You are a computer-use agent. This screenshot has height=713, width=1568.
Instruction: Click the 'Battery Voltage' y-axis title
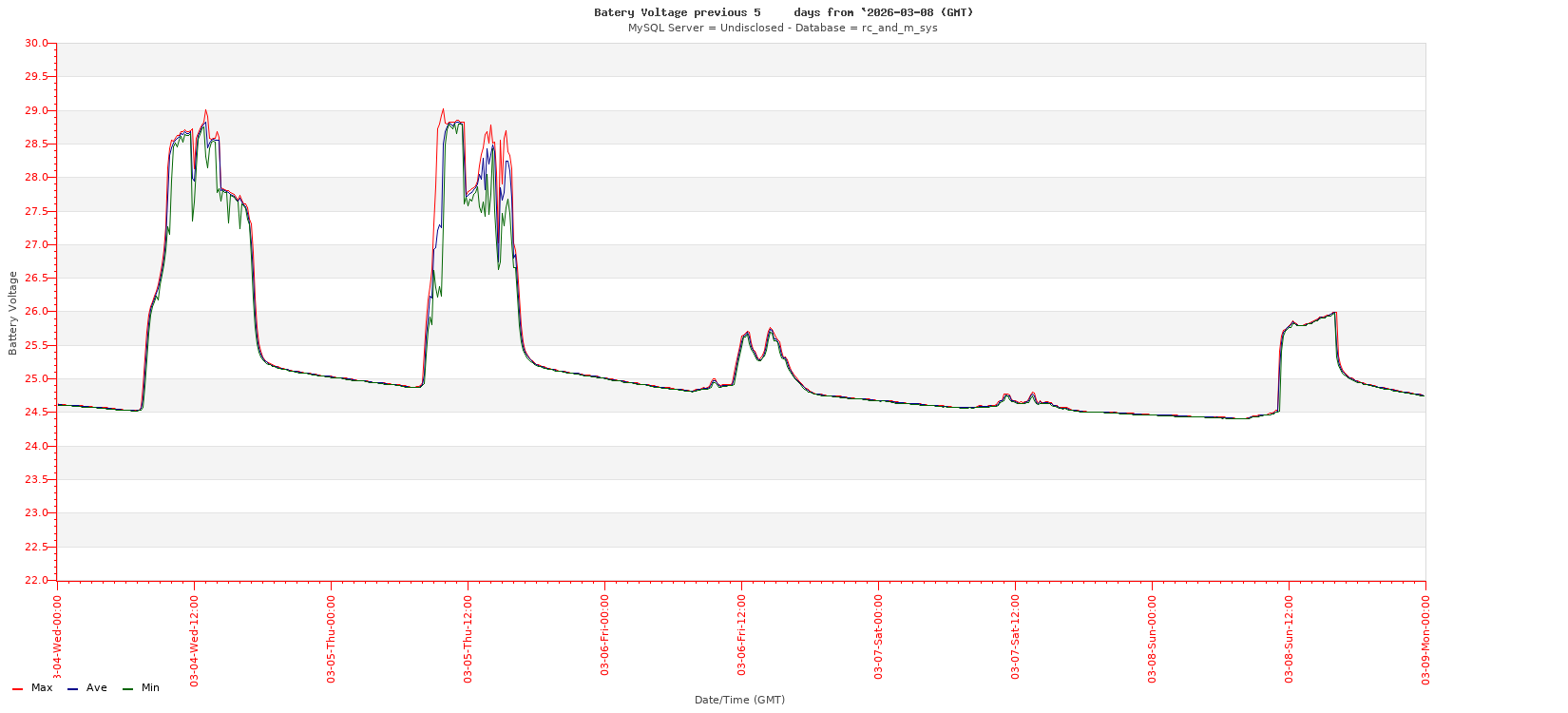coord(13,313)
